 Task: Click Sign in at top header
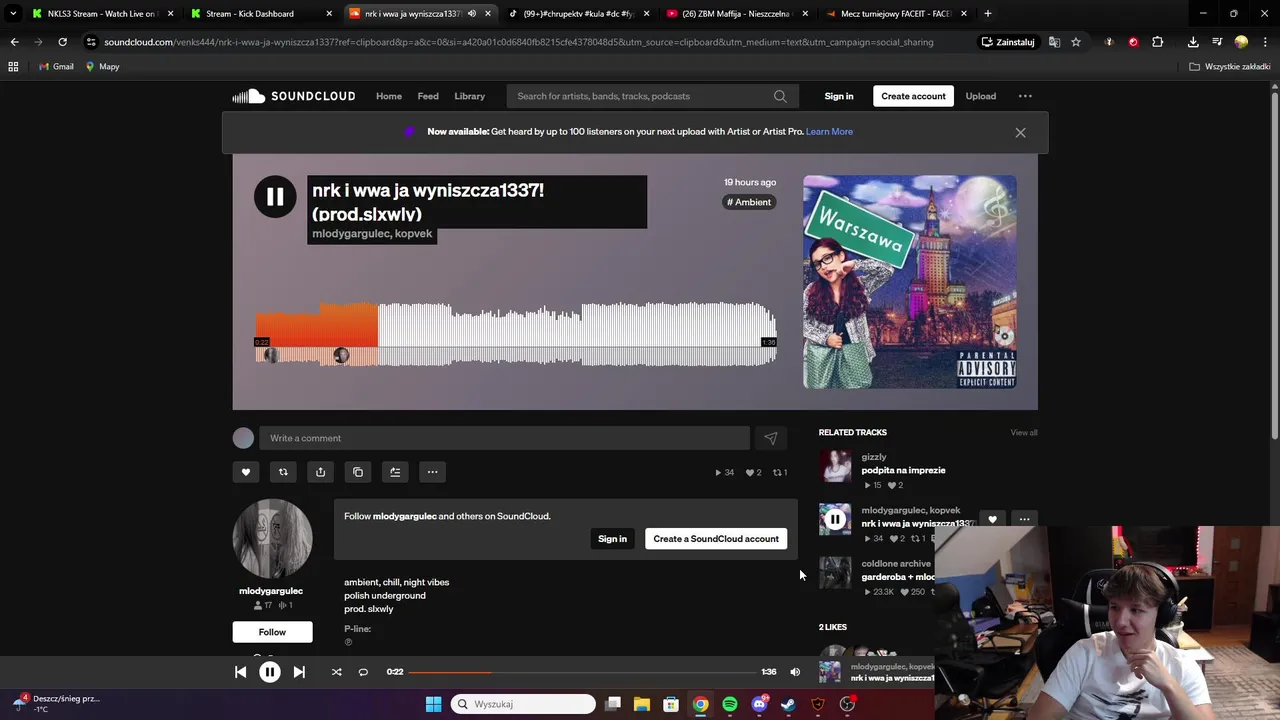[839, 96]
